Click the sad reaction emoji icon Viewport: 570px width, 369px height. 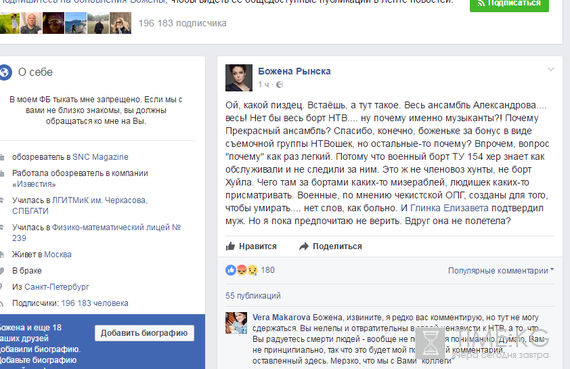click(253, 270)
